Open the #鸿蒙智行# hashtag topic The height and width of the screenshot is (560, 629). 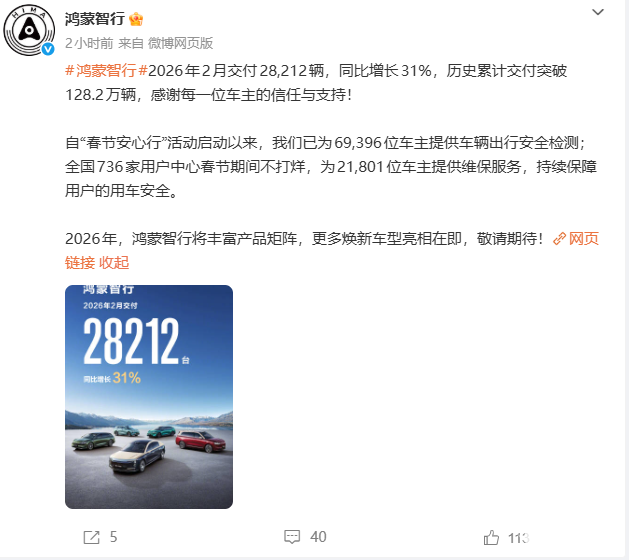106,71
